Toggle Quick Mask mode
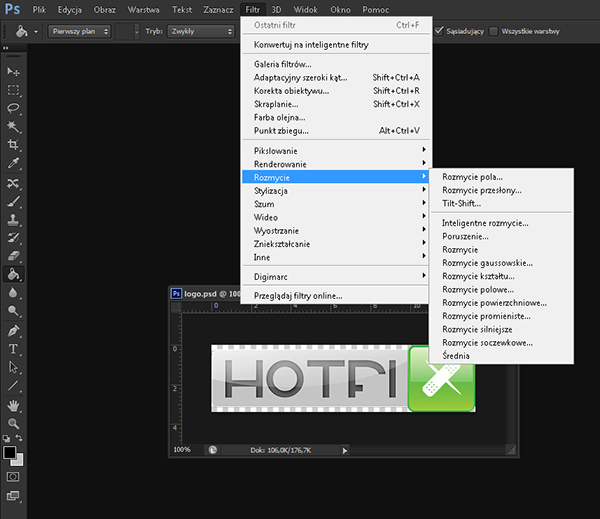Image resolution: width=600 pixels, height=519 pixels. pos(13,477)
